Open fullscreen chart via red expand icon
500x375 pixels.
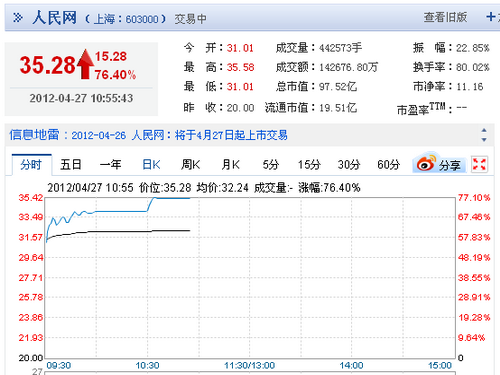pyautogui.click(x=479, y=164)
